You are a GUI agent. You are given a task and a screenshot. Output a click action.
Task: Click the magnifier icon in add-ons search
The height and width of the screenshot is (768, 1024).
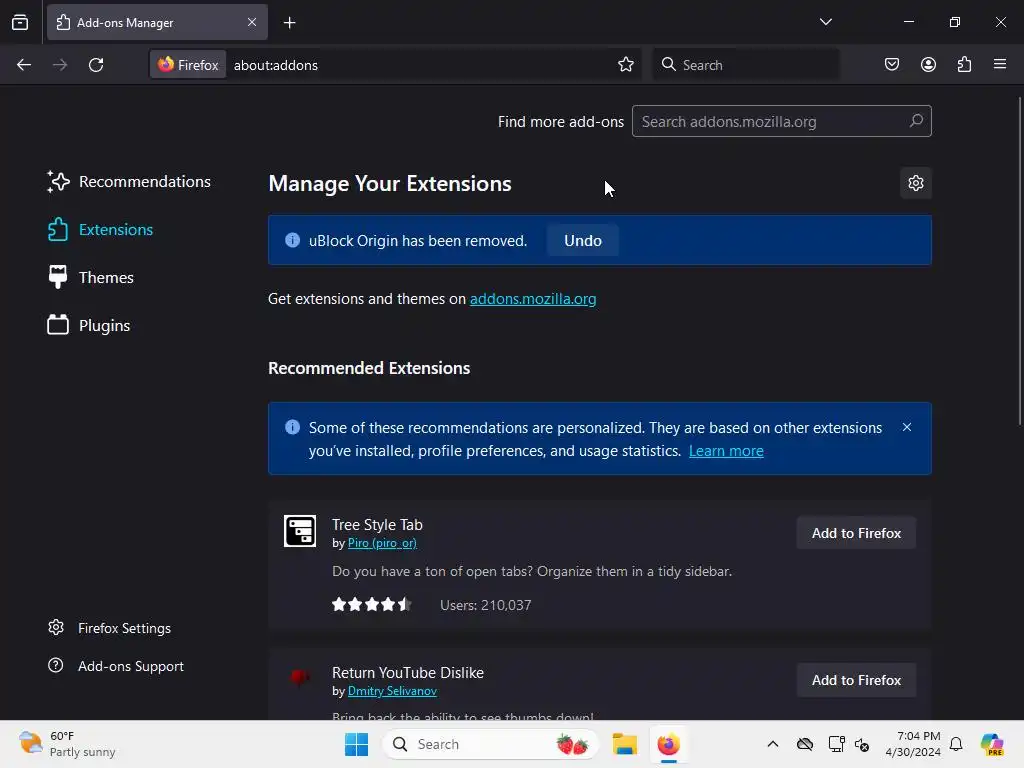tap(916, 121)
